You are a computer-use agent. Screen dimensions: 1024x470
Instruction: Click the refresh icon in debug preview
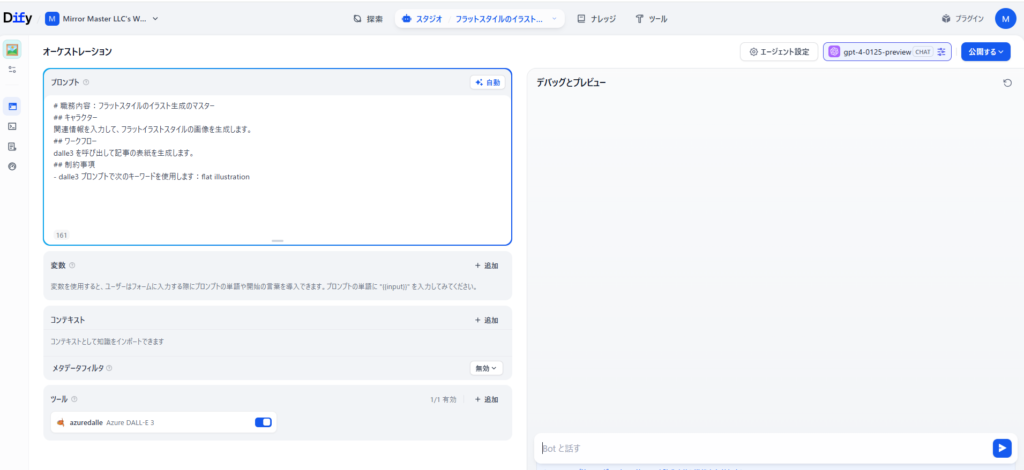1007,83
